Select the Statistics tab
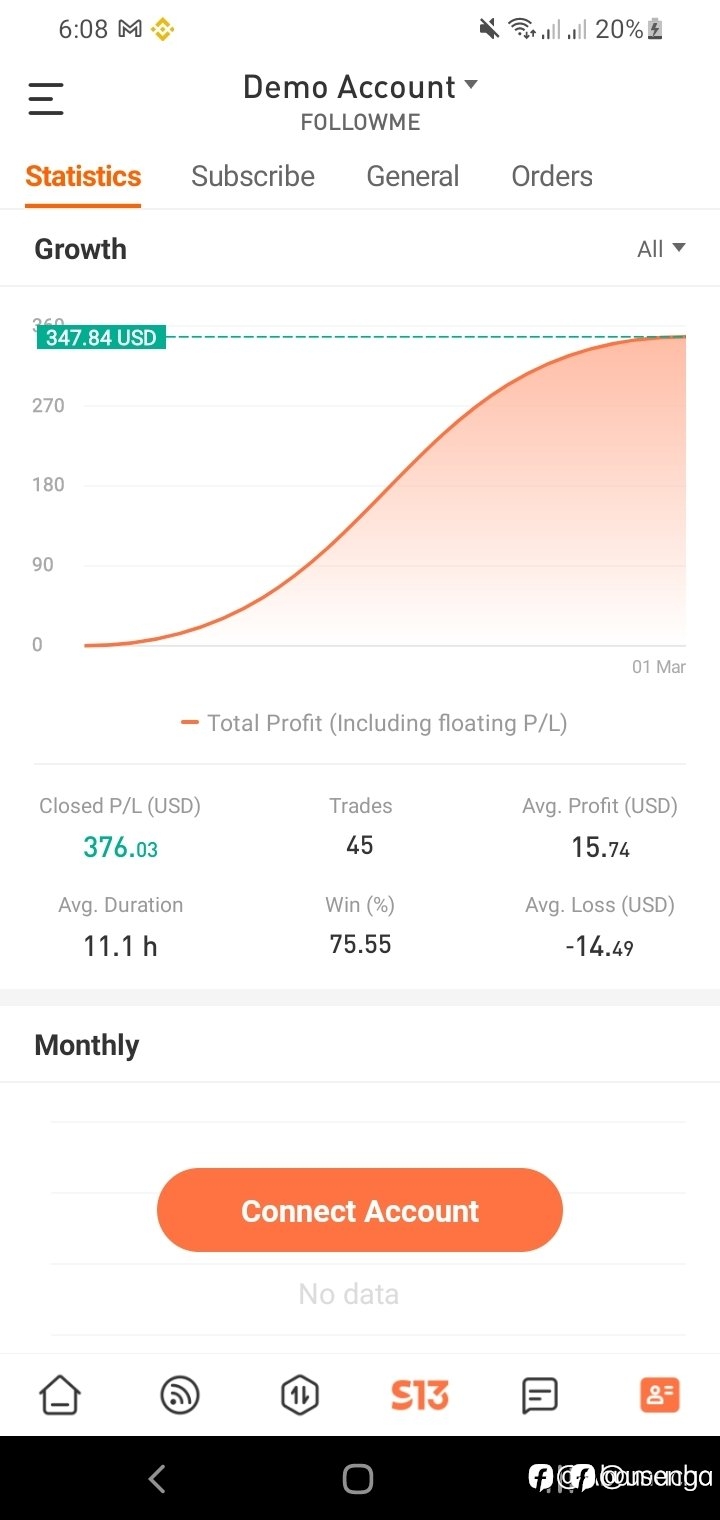This screenshot has width=720, height=1520. 83,176
